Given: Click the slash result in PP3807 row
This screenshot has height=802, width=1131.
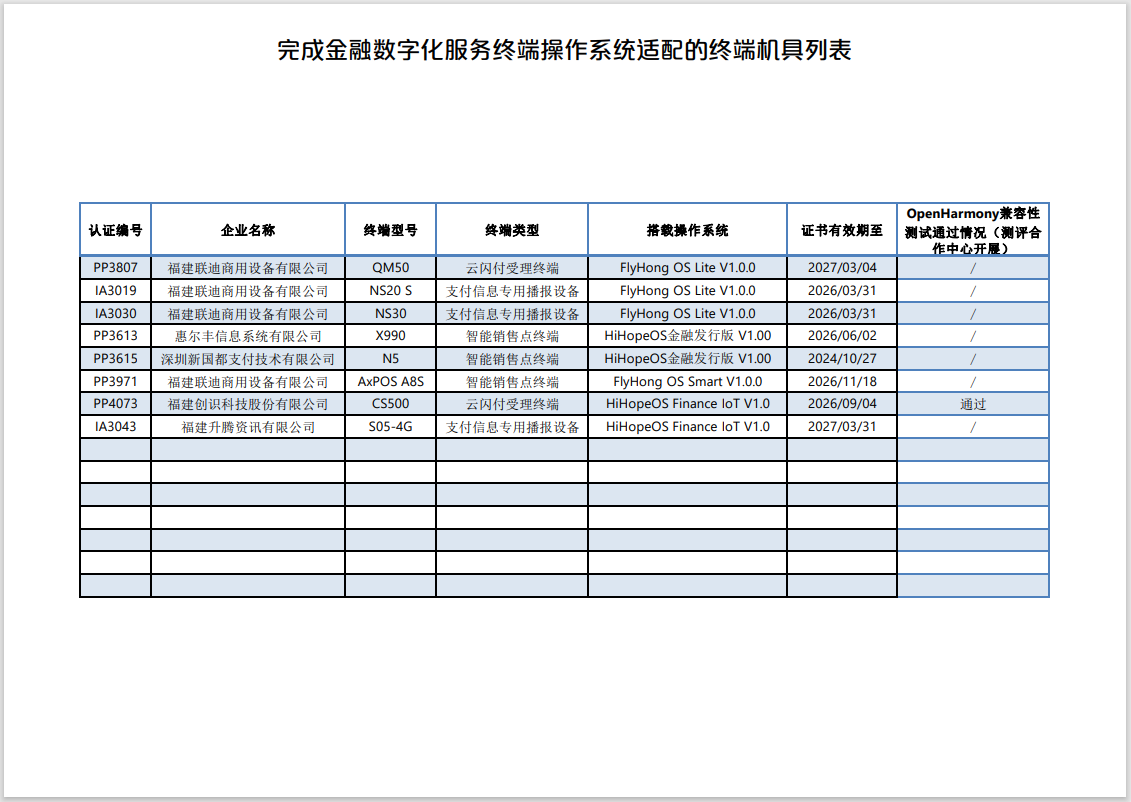Looking at the screenshot, I should point(973,268).
